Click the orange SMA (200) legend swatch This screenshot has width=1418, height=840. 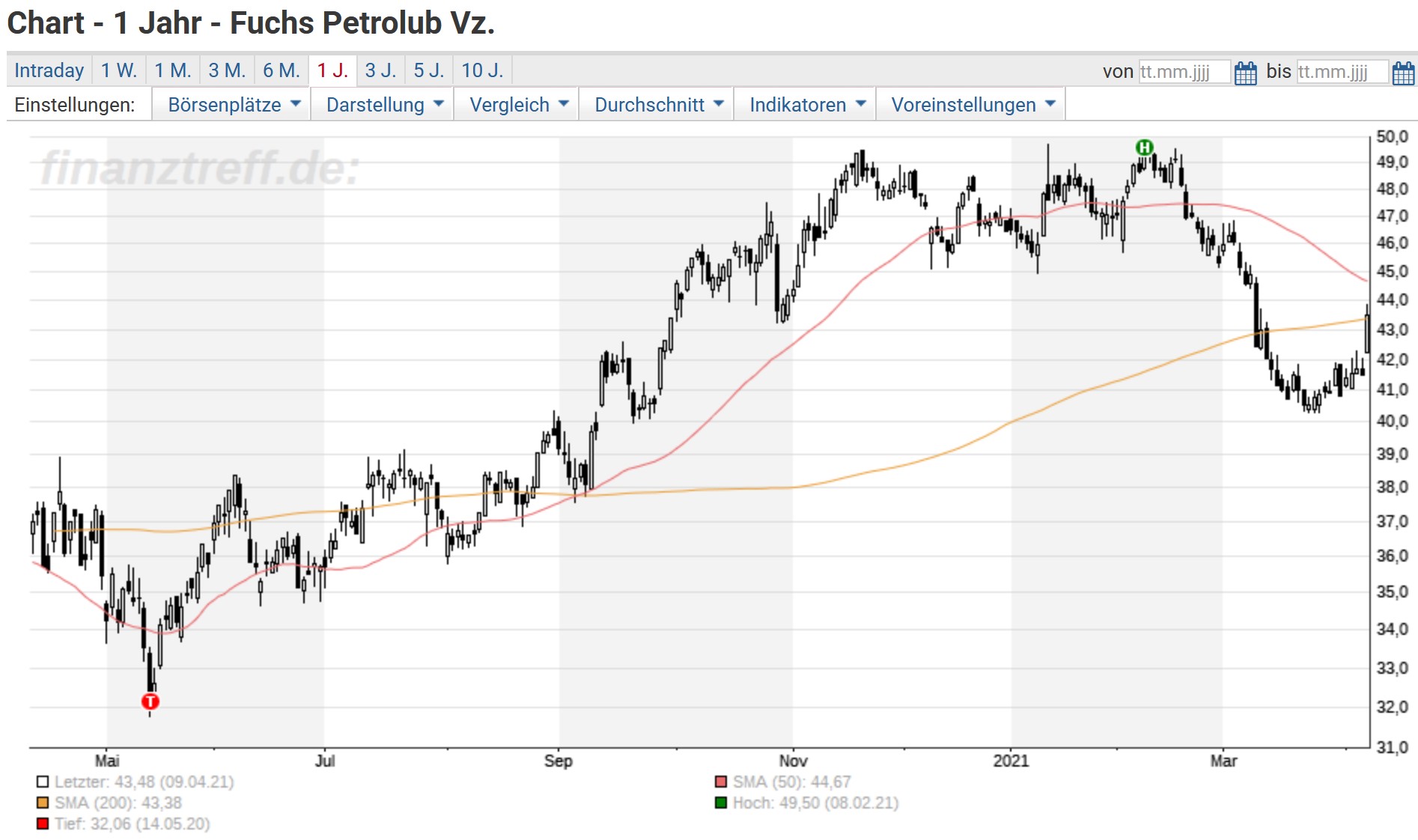click(x=43, y=803)
